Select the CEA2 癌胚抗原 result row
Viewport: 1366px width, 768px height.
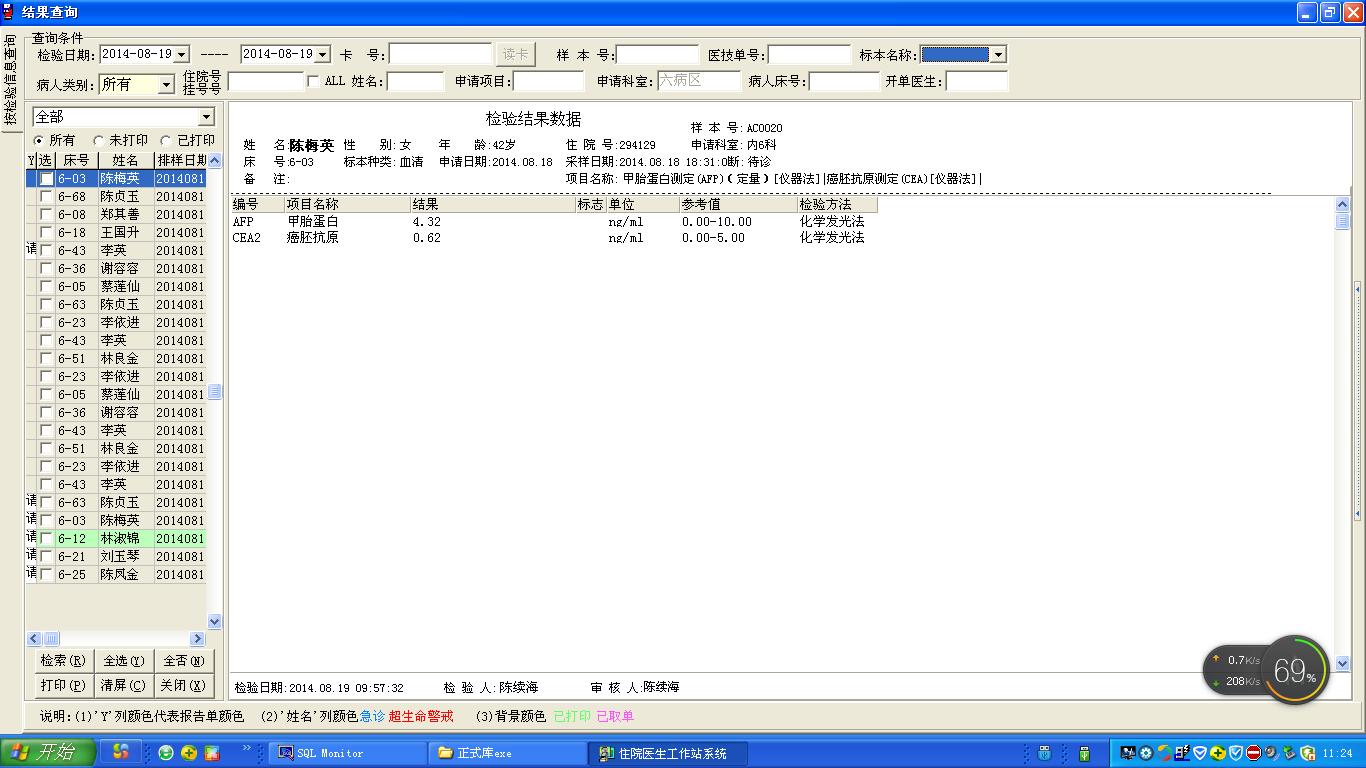554,238
